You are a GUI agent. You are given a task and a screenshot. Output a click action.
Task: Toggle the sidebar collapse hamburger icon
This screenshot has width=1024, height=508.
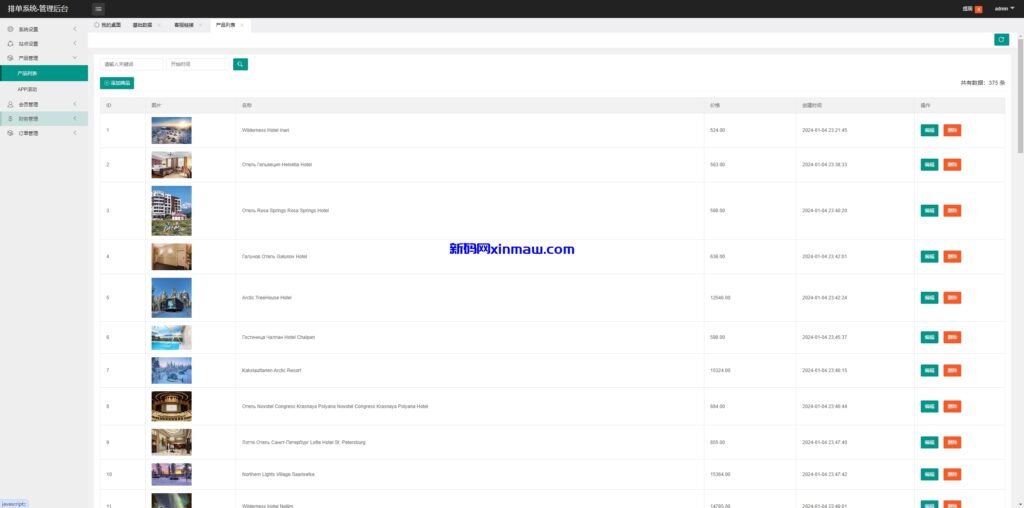(x=98, y=8)
